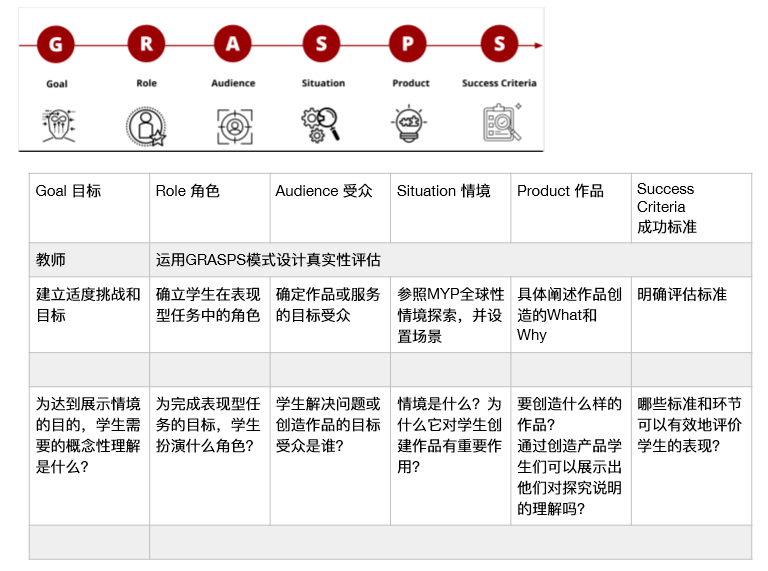The height and width of the screenshot is (571, 768).
Task: Select the 'Product 作品' header cell
Action: pos(571,208)
